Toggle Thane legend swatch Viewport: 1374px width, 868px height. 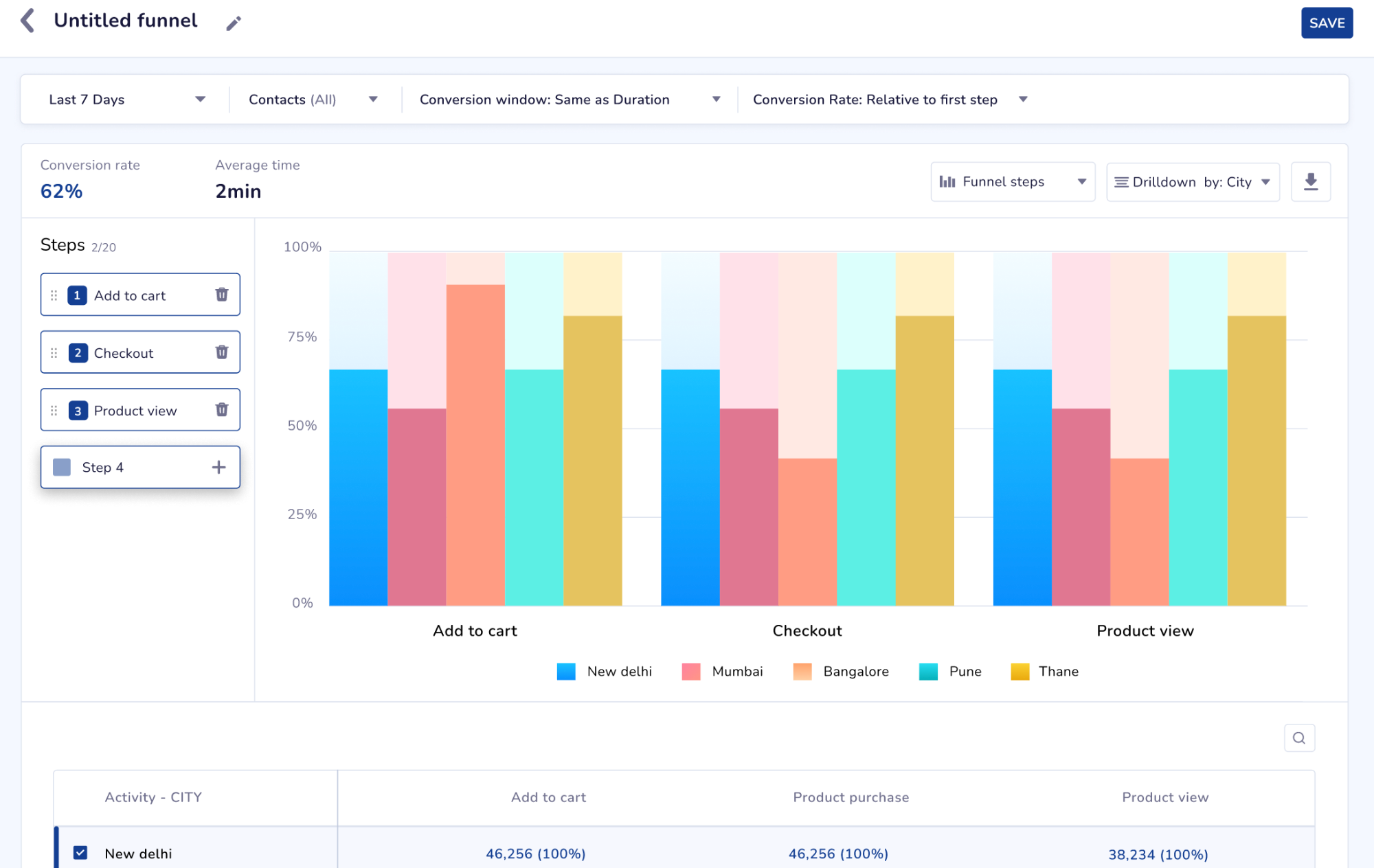[1020, 672]
